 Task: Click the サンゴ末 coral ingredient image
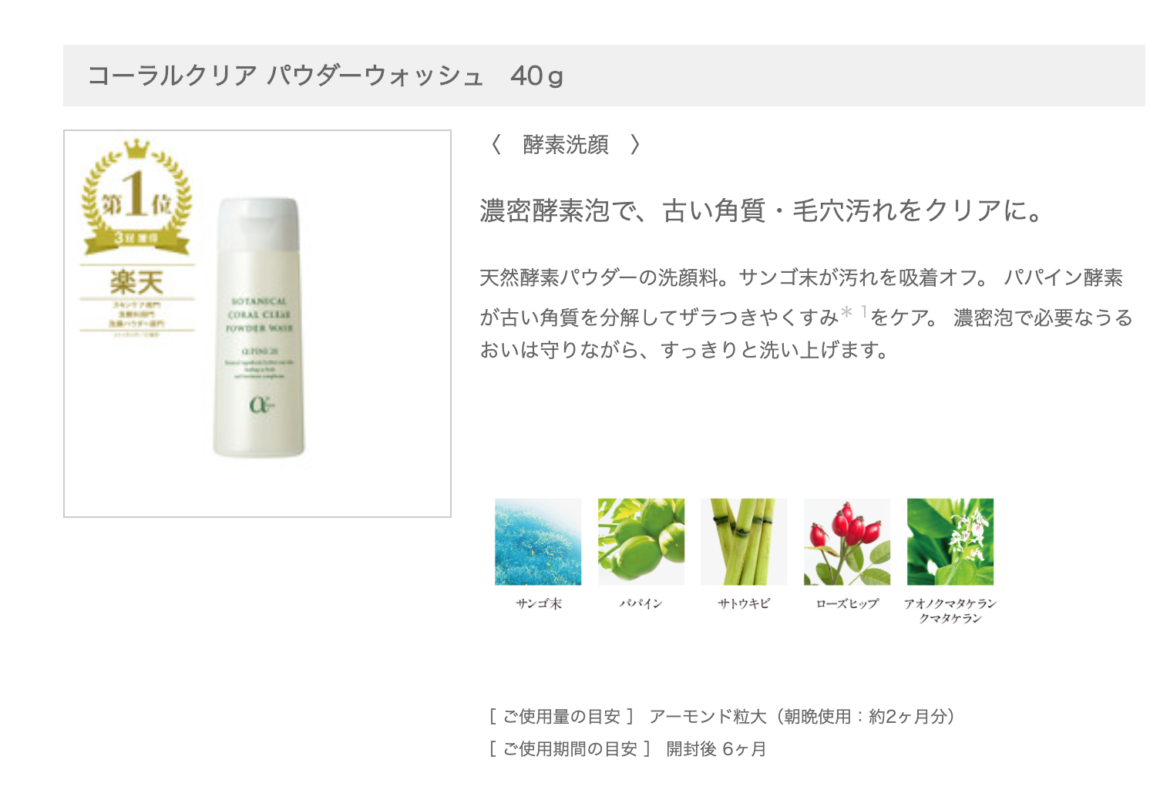[x=538, y=542]
